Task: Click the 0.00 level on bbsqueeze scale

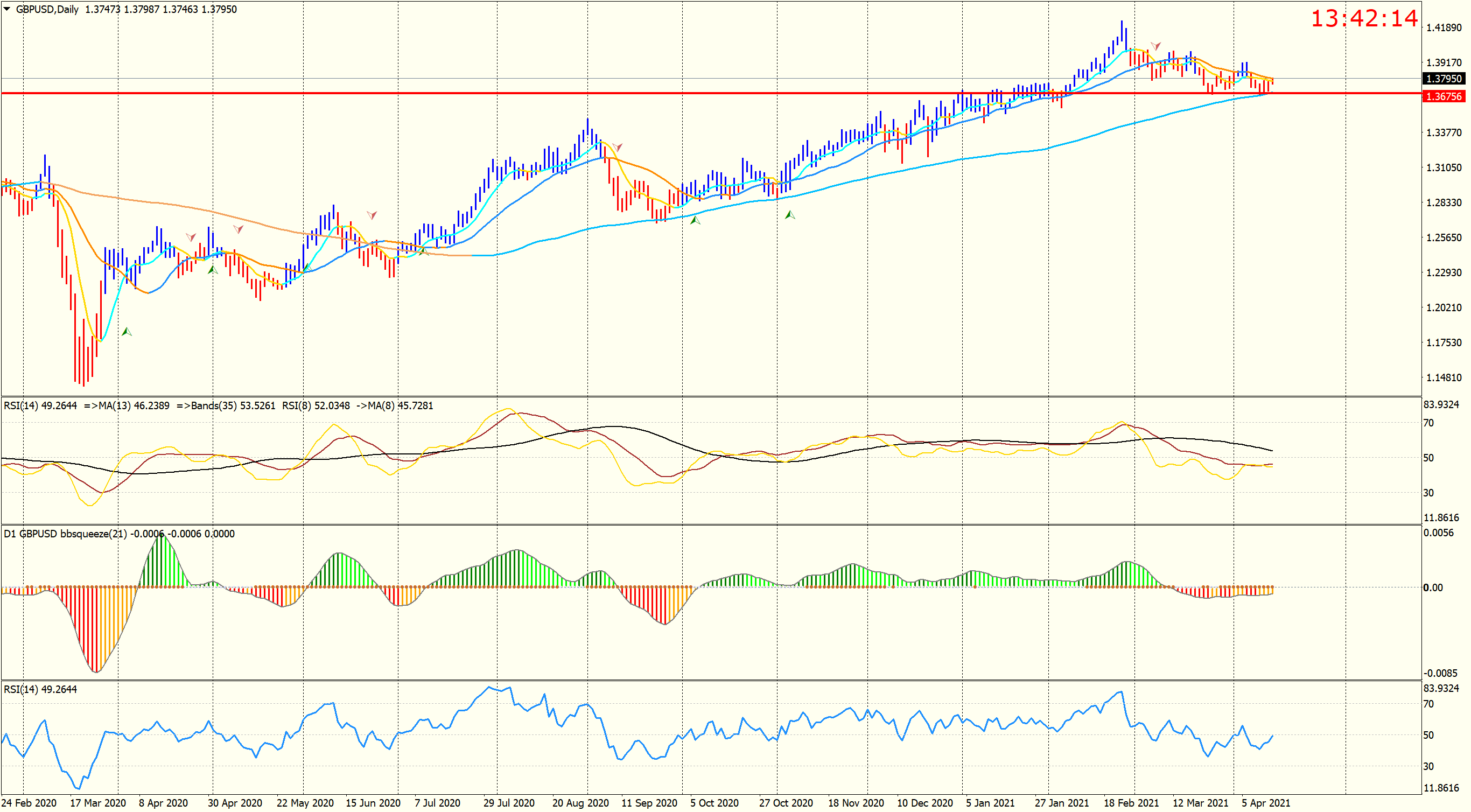Action: pos(1433,587)
